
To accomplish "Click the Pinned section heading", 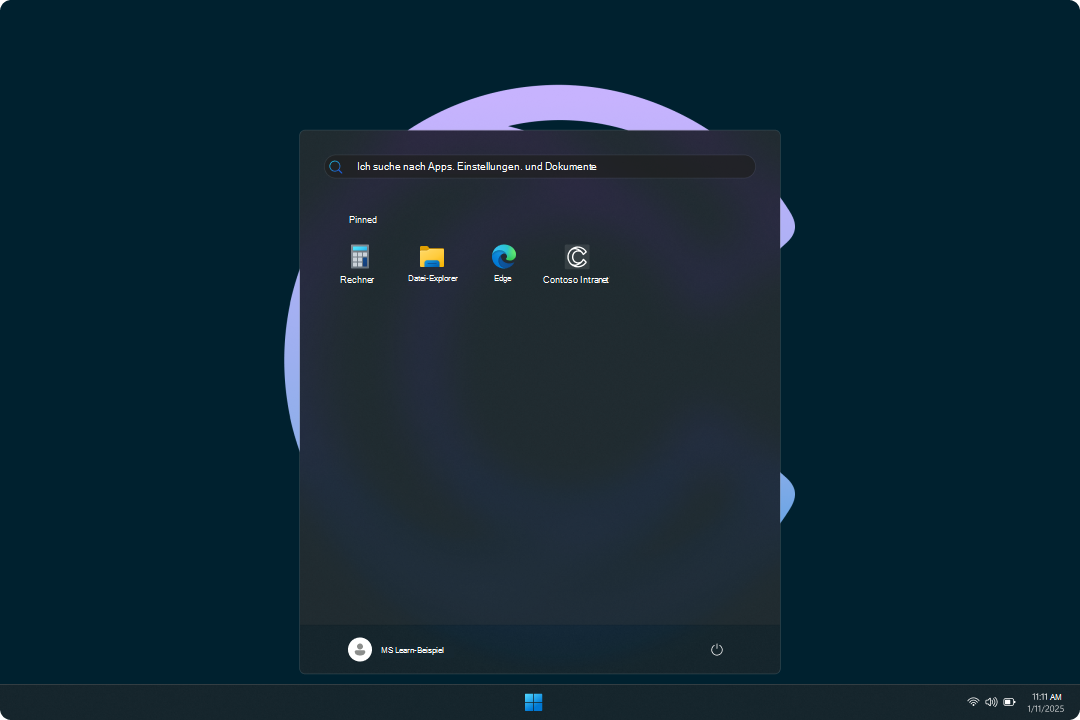I will click(362, 219).
